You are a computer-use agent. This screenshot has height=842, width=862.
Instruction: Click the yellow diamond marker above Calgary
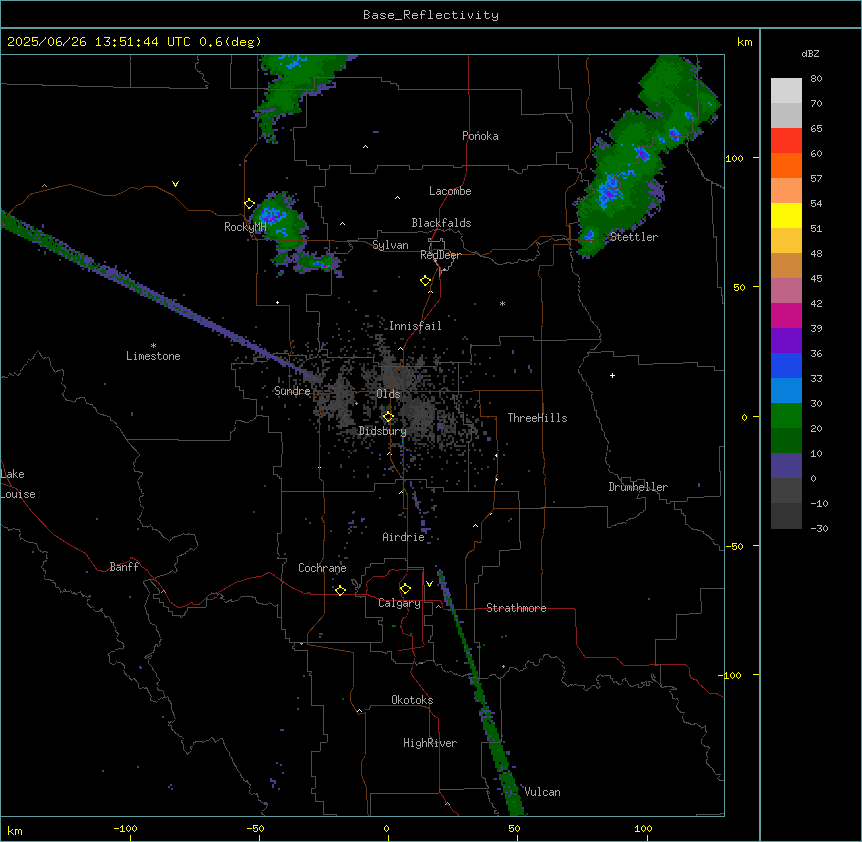pyautogui.click(x=405, y=589)
